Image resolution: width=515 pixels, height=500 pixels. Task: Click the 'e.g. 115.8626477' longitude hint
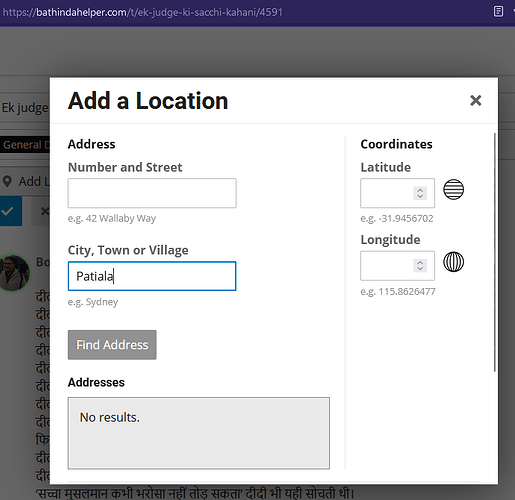398,291
